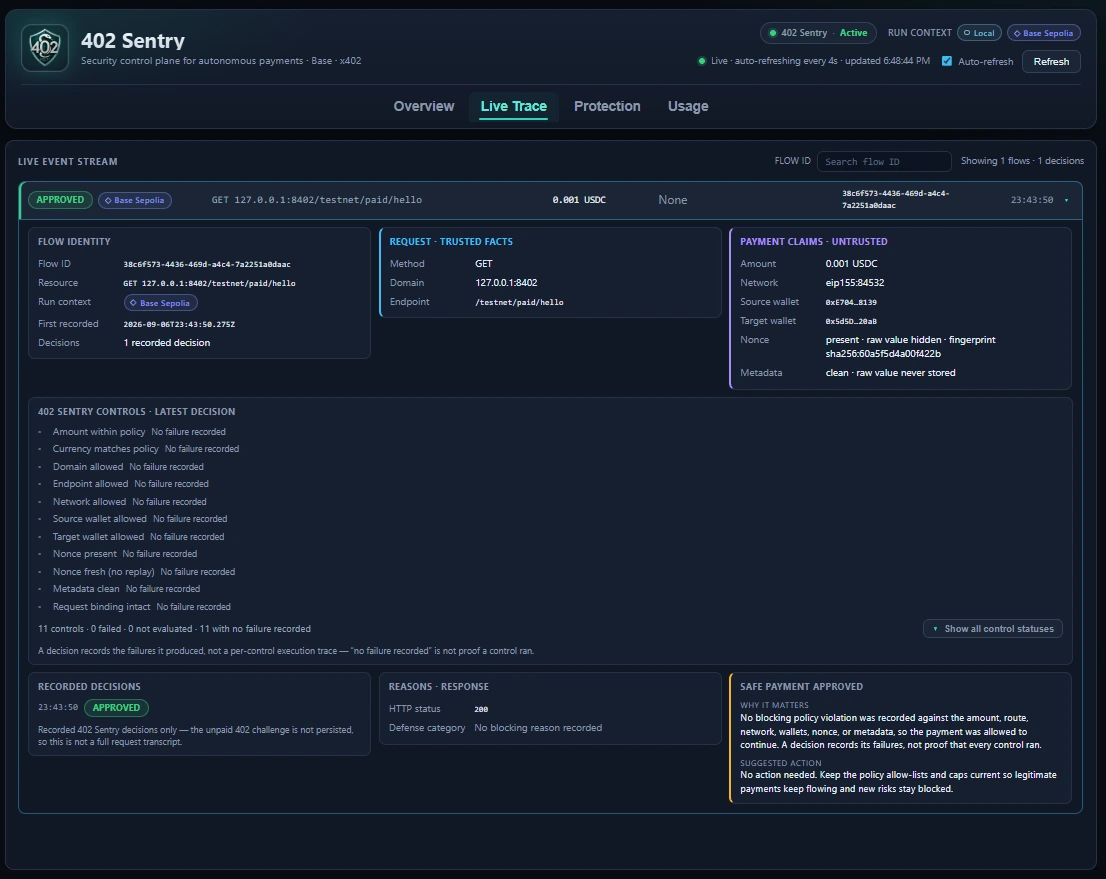Viewport: 1106px width, 879px height.
Task: Collapse the approved flow row arrow
Action: pos(1066,200)
